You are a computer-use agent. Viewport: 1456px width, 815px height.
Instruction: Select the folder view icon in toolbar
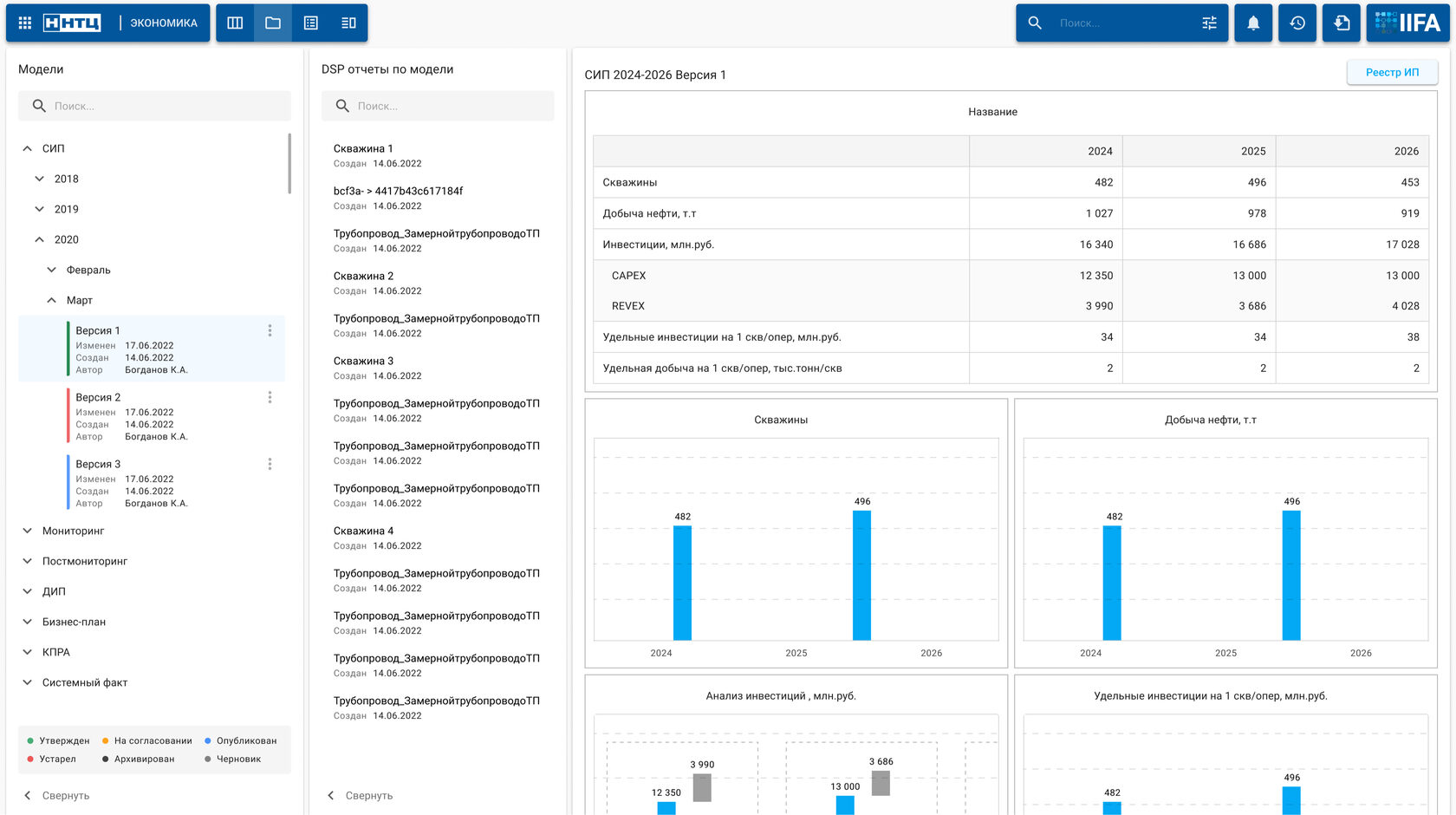click(x=273, y=23)
